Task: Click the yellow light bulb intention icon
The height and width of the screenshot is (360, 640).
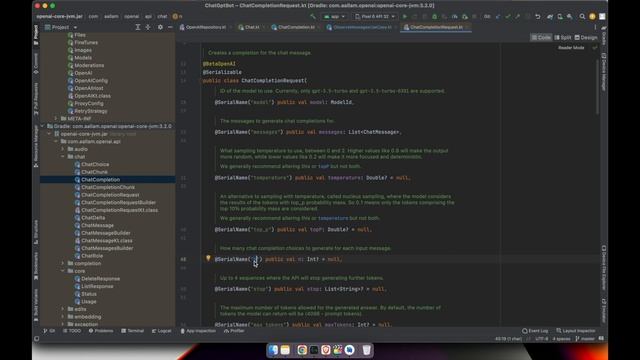Action: click(x=208, y=258)
